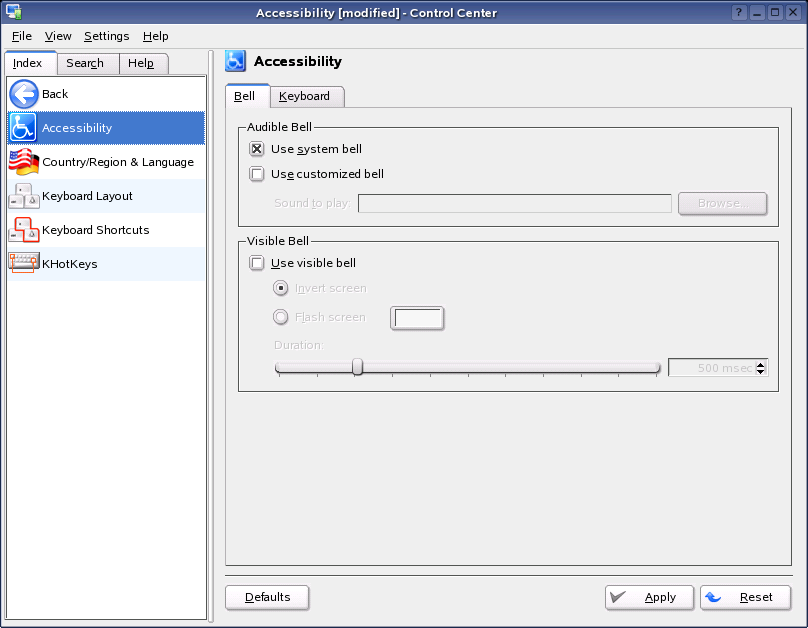Click the Sound to play input field
Screen dimensions: 808x628
click(x=515, y=203)
